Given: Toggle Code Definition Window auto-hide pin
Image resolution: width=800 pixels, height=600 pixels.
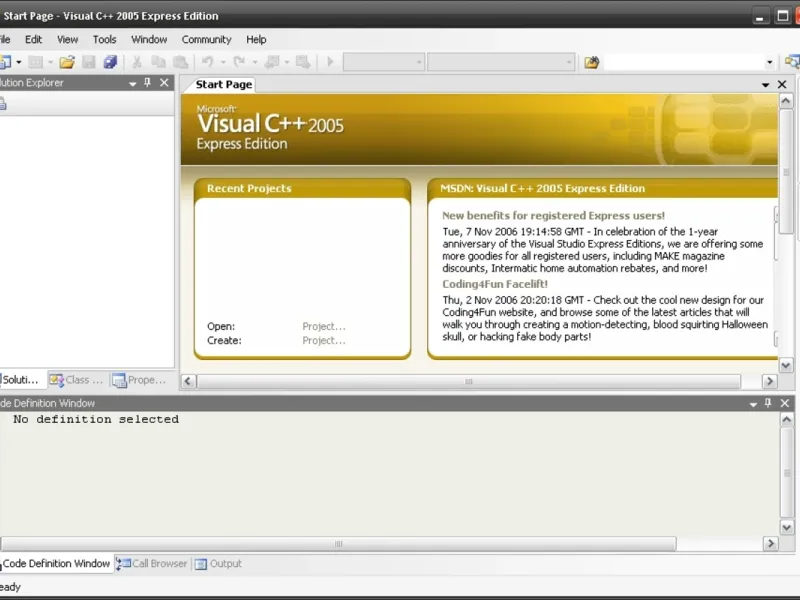Looking at the screenshot, I should point(768,403).
